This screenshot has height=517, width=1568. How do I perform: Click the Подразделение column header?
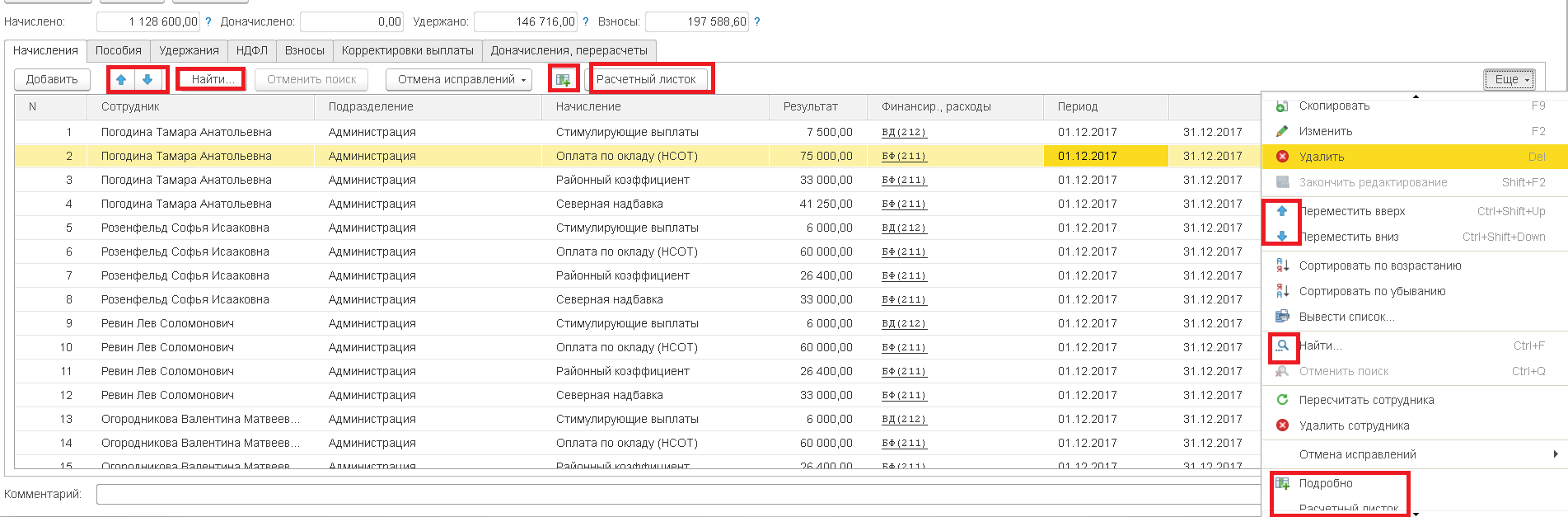pos(428,107)
